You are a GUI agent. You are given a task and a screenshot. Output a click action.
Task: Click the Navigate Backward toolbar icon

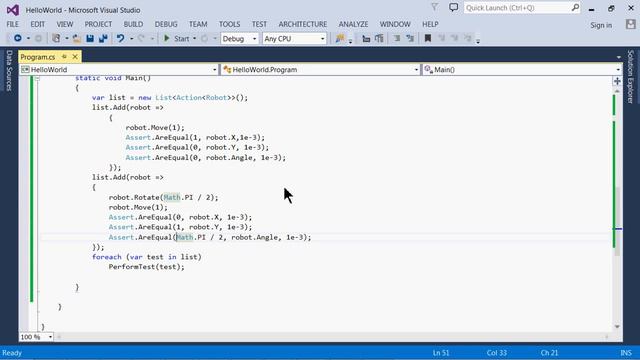click(x=18, y=38)
